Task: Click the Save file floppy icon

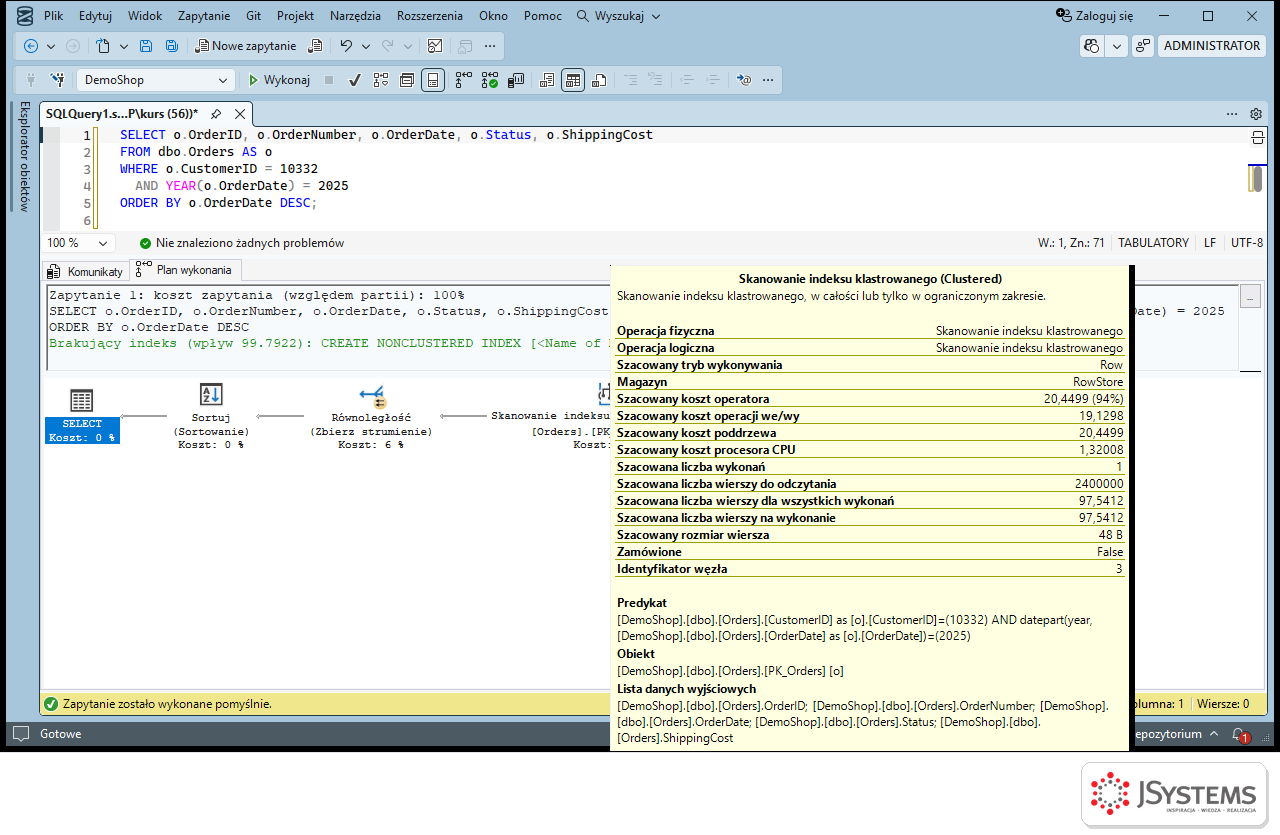Action: [x=146, y=46]
